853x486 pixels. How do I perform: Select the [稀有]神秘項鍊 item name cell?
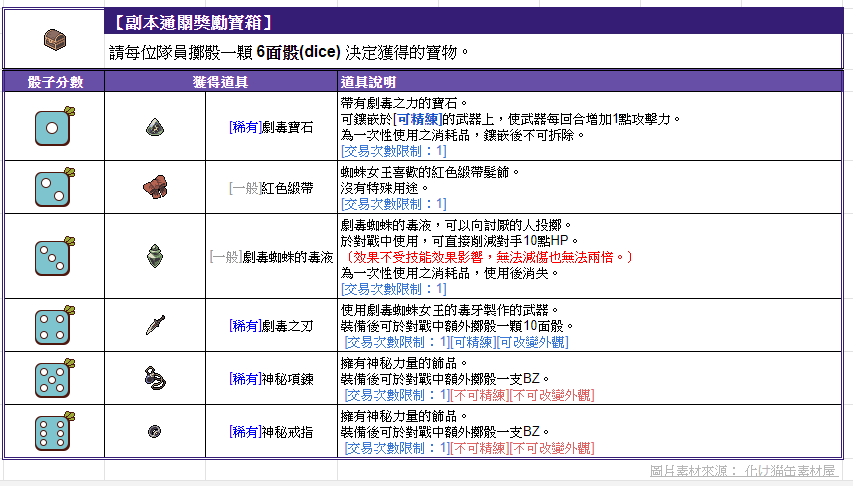(x=271, y=379)
